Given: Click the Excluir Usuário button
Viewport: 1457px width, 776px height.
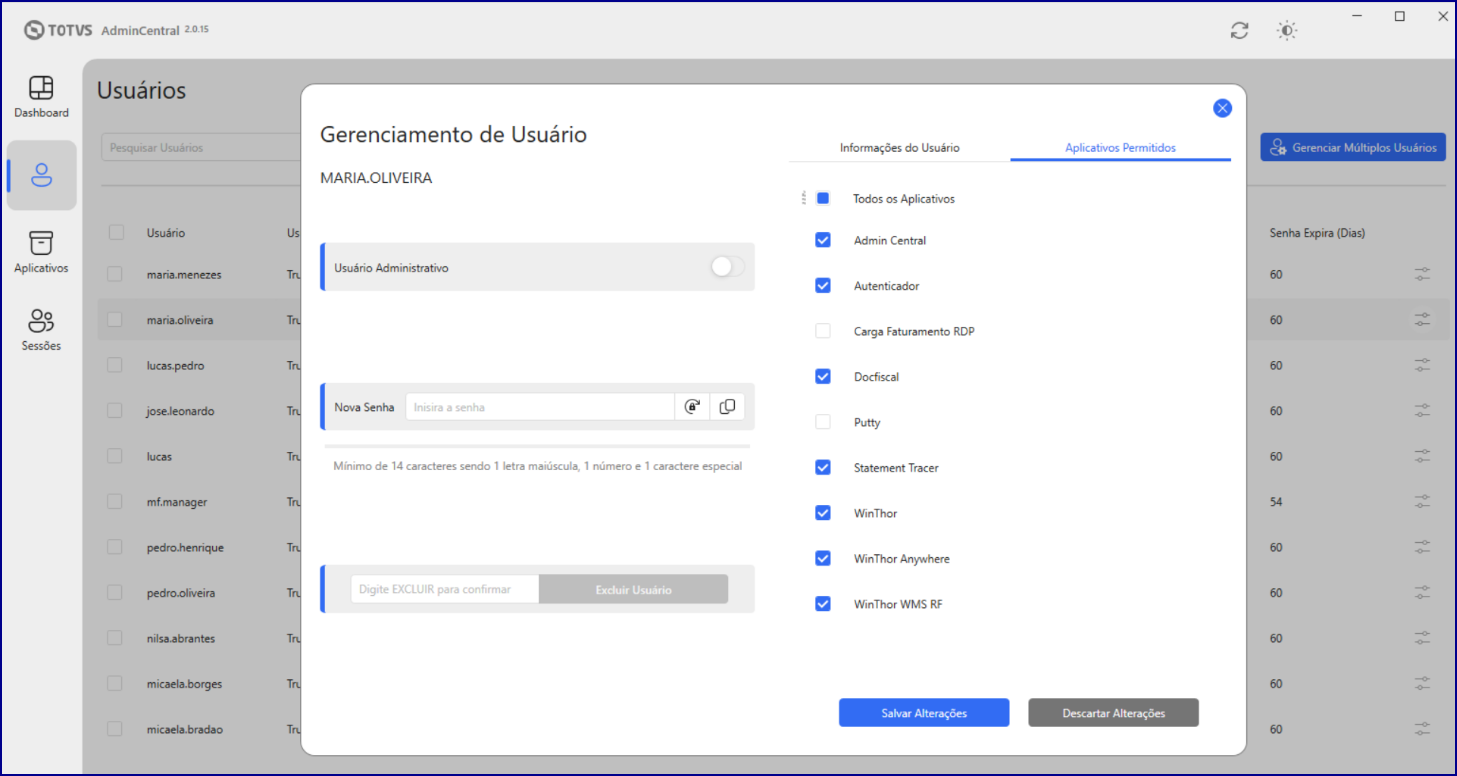Looking at the screenshot, I should 633,589.
